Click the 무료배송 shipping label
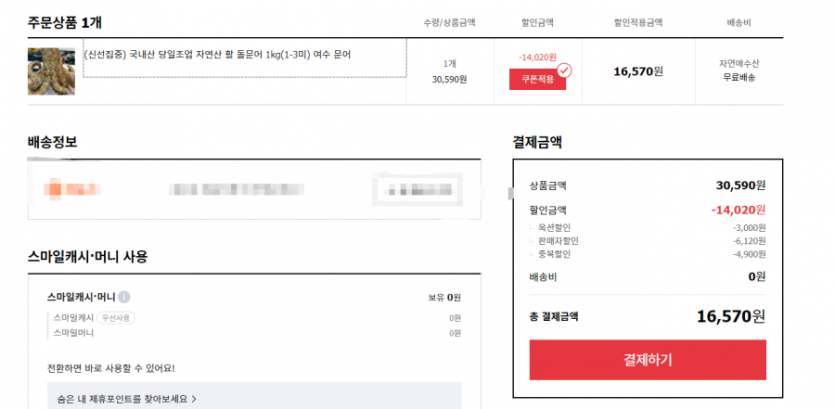The image size is (835, 409). (738, 77)
